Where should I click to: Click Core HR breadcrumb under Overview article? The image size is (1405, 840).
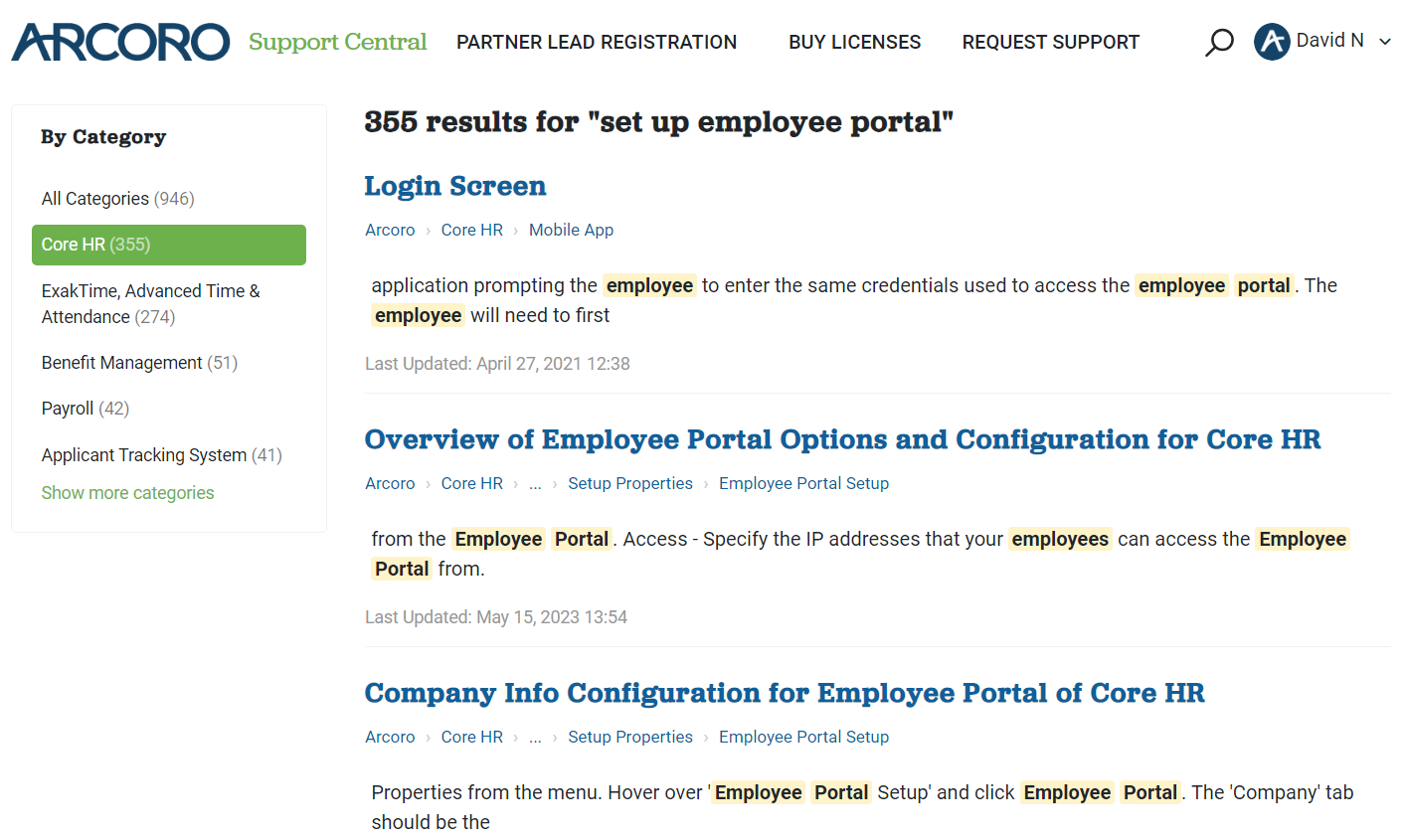[x=472, y=483]
